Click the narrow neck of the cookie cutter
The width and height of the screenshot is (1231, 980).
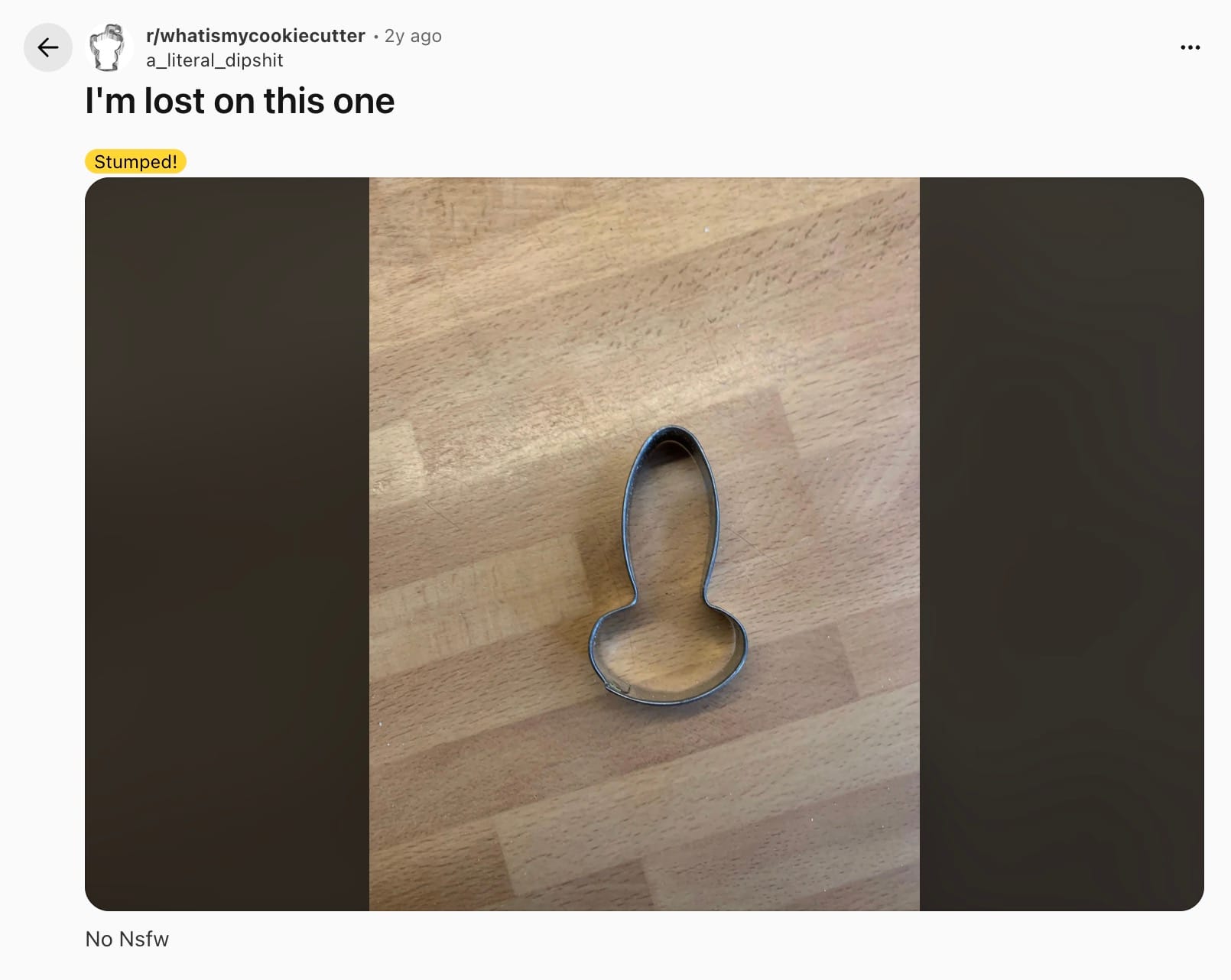[x=671, y=589]
